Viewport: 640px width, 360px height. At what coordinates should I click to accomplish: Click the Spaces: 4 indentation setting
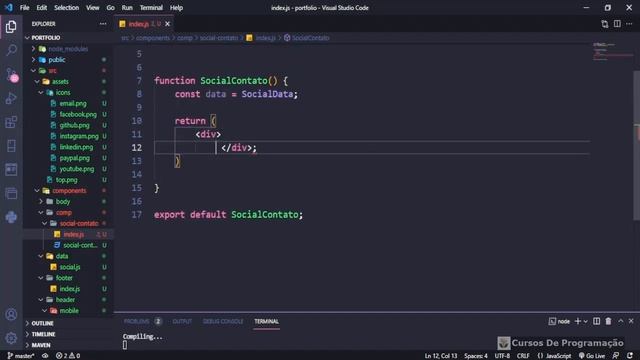(x=476, y=356)
